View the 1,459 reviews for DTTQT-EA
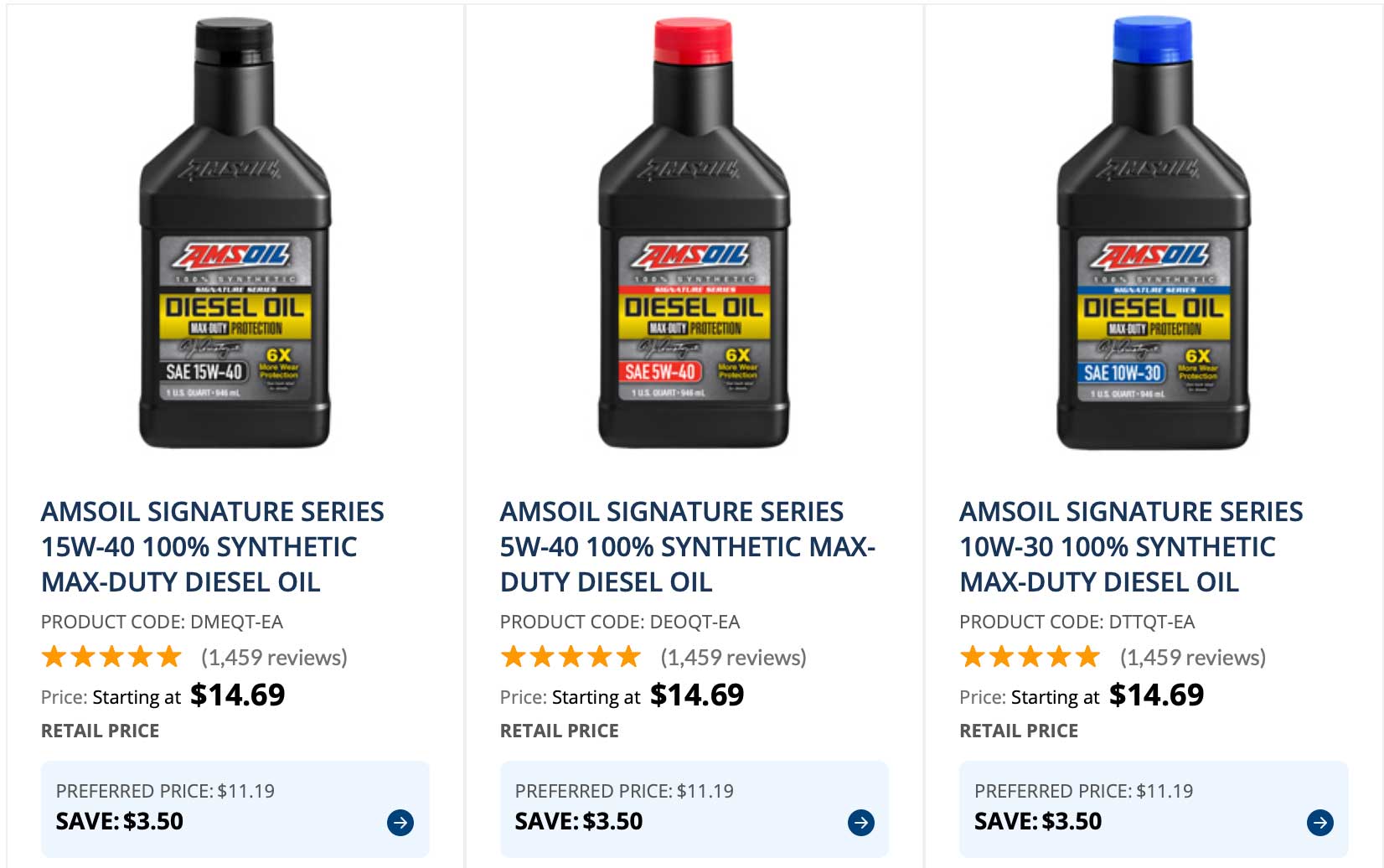The image size is (1384, 868). point(1193,658)
